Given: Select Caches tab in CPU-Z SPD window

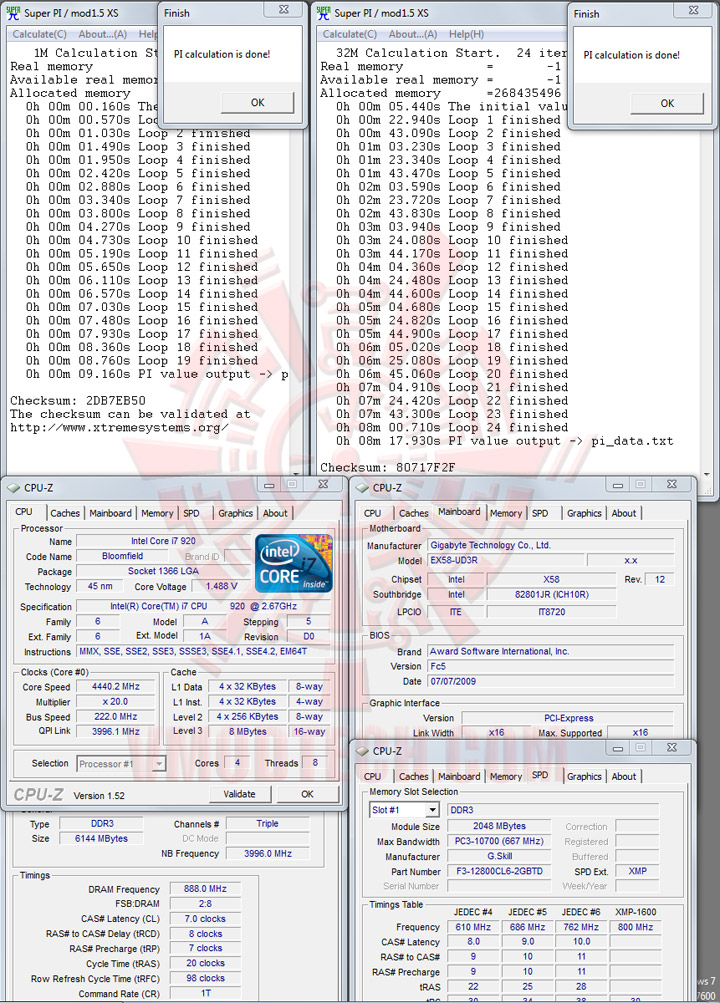Looking at the screenshot, I should tap(414, 776).
